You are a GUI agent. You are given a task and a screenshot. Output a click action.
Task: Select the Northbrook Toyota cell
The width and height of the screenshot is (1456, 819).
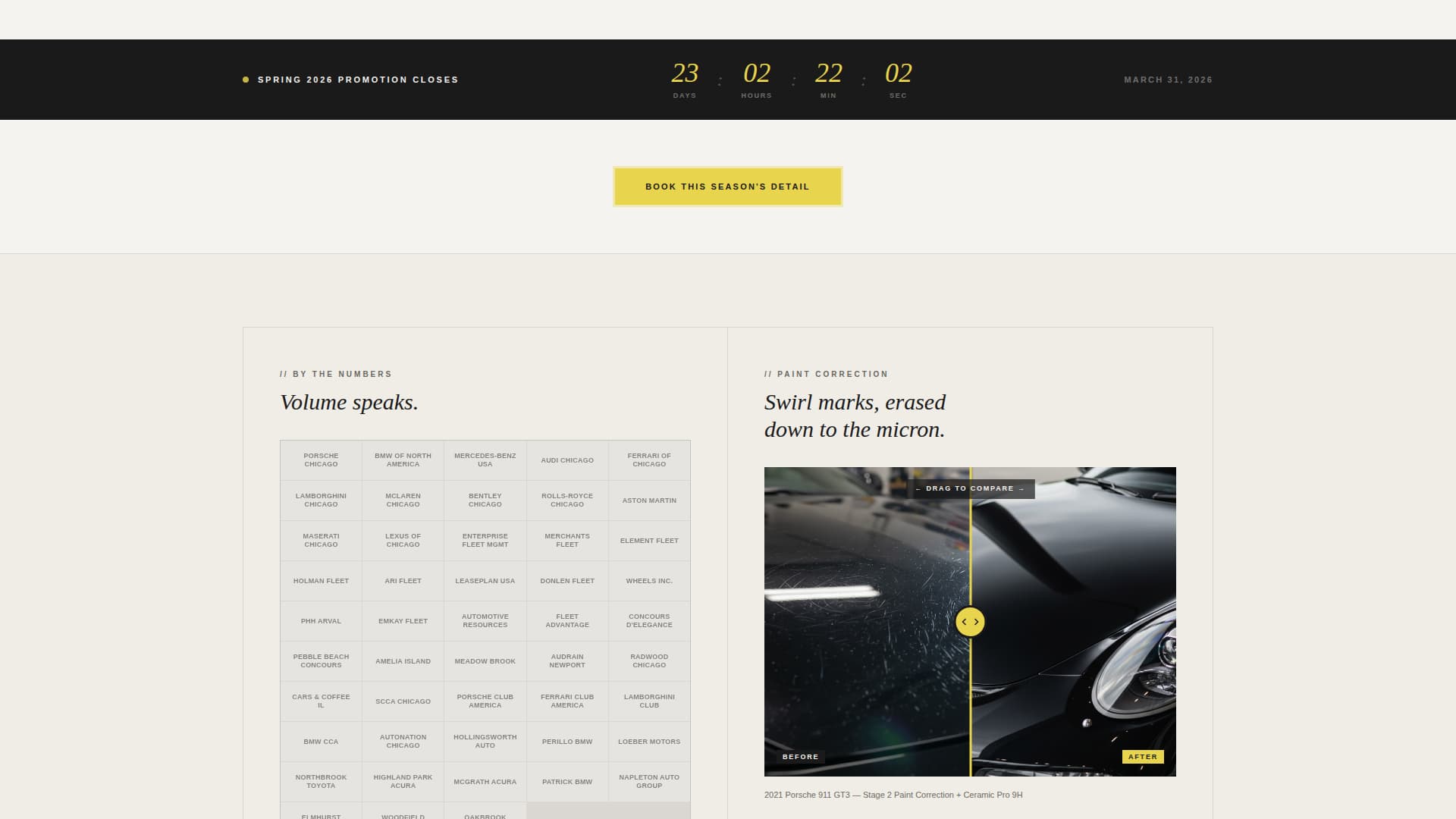click(x=321, y=782)
